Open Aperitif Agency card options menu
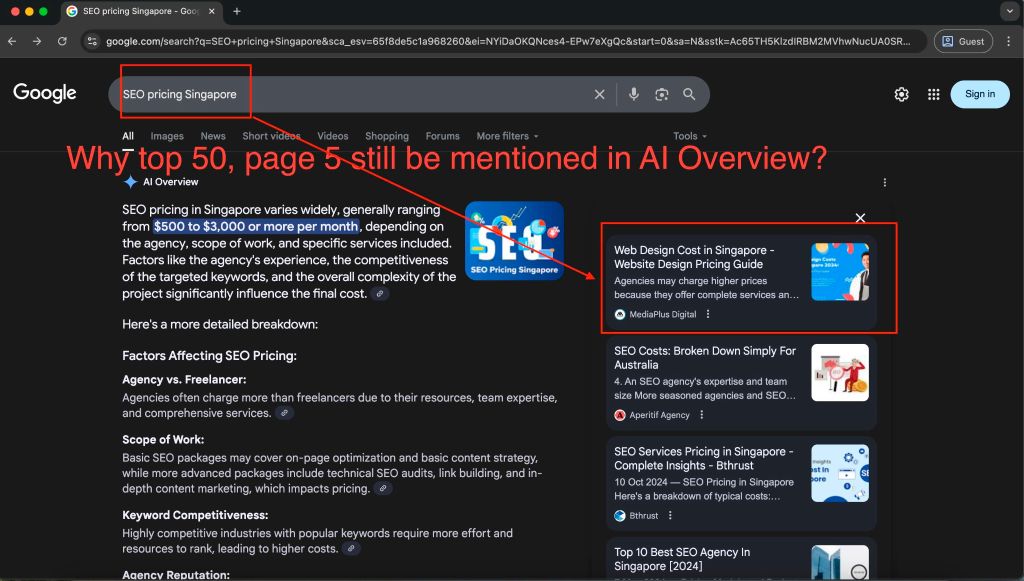1024x581 pixels. tap(701, 415)
